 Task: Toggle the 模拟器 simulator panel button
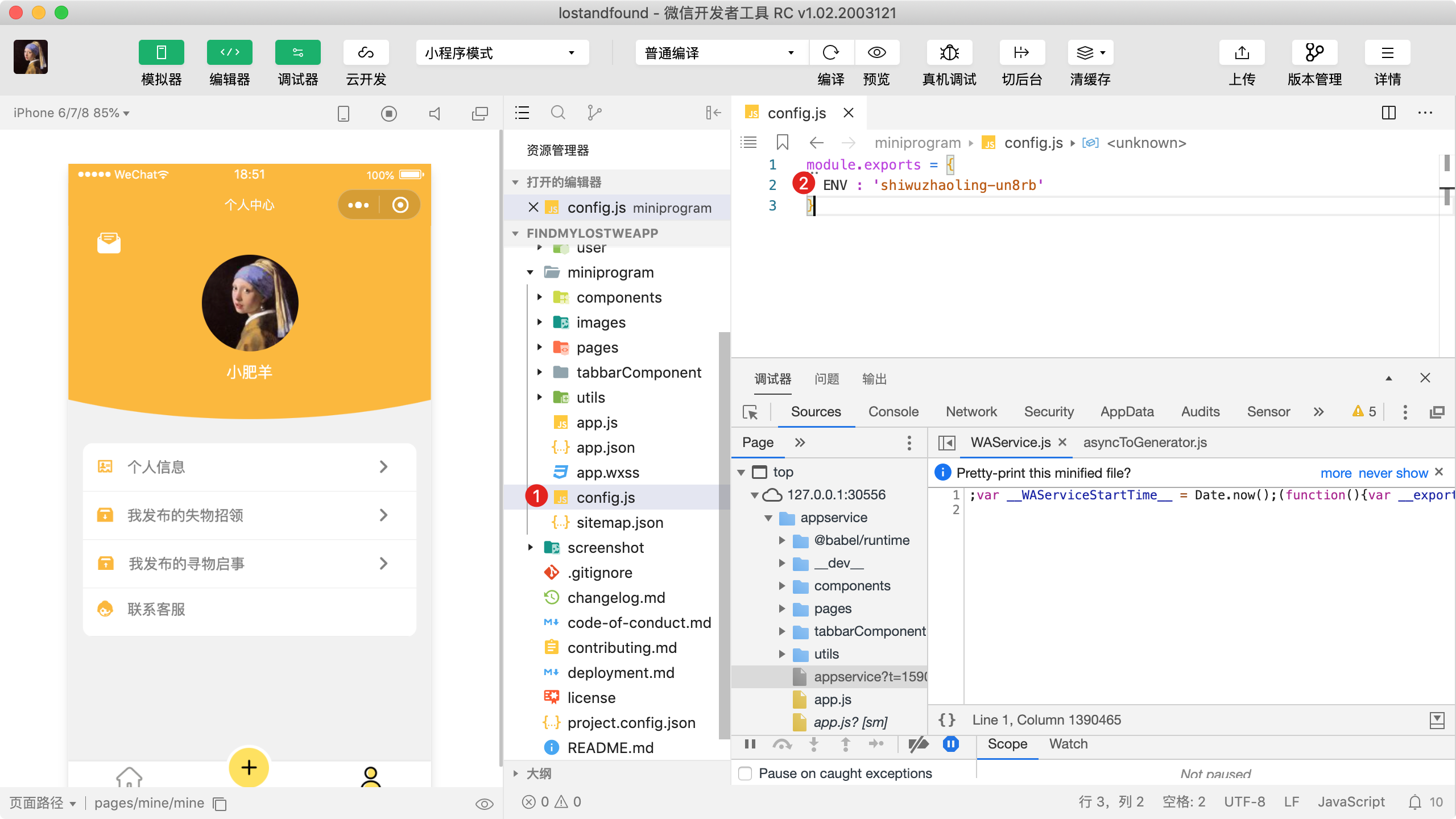click(161, 53)
